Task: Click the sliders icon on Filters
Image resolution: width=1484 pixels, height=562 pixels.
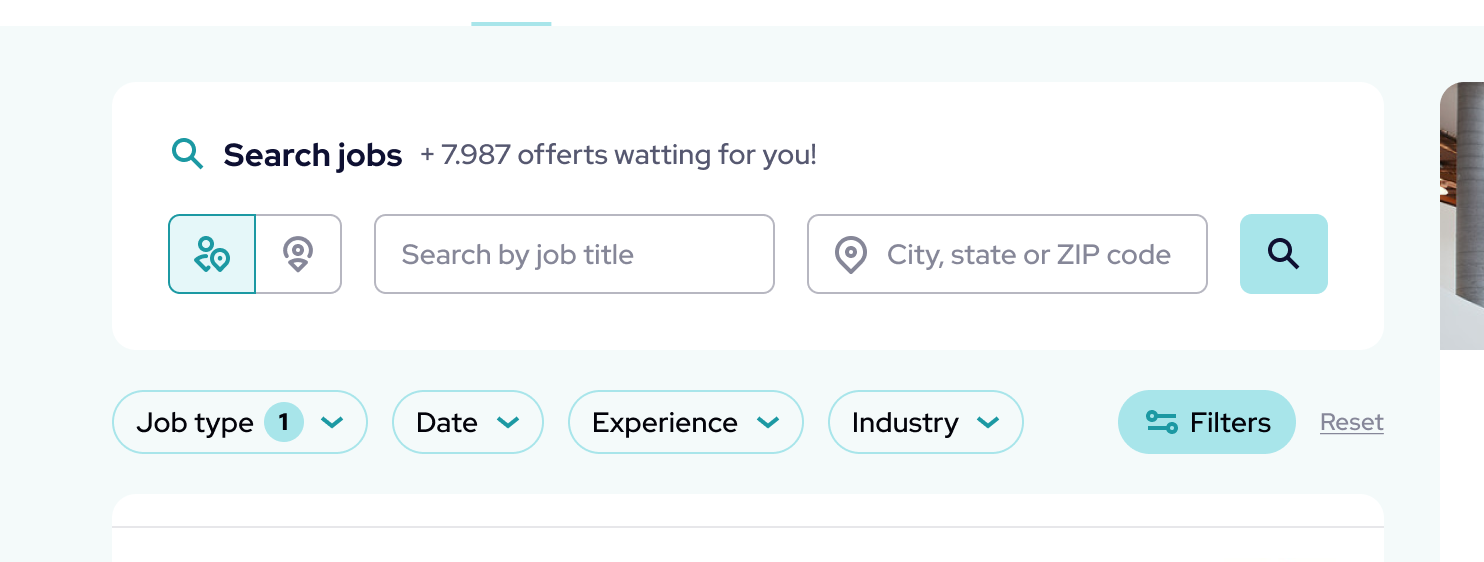Action: 1161,423
